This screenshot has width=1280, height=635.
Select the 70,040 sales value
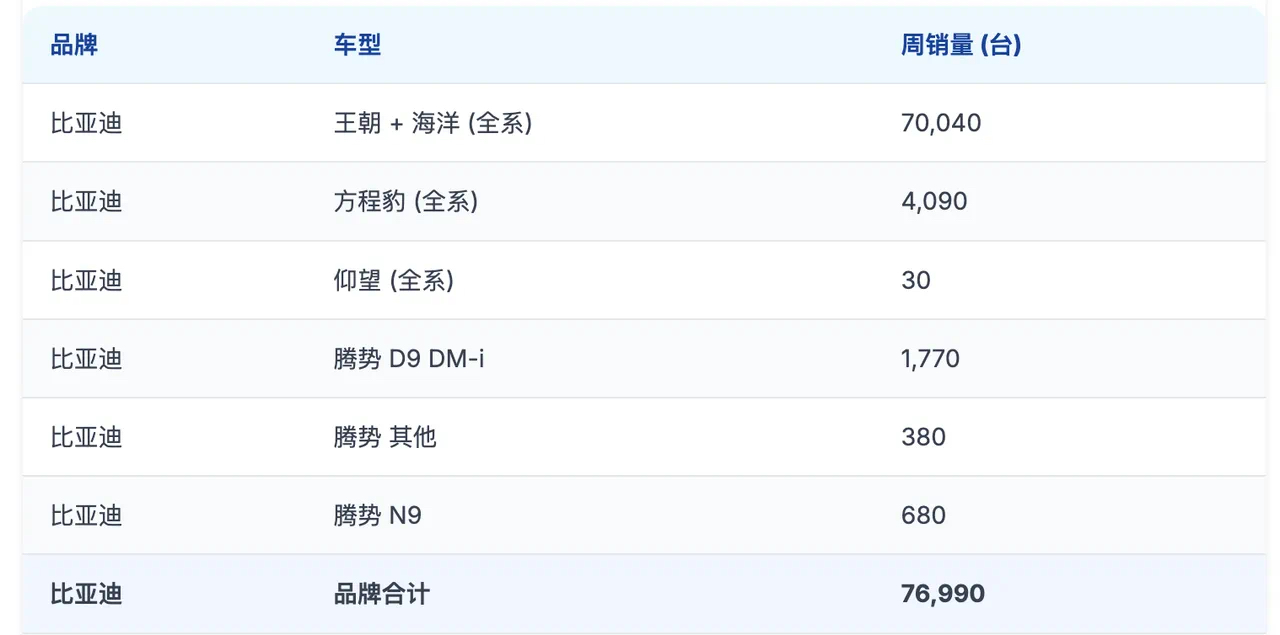tap(941, 123)
